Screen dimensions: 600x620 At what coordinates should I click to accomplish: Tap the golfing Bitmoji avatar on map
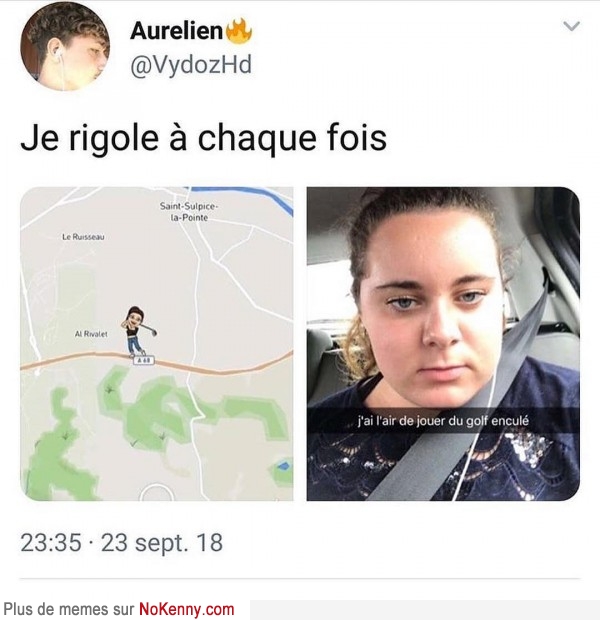tap(140, 330)
